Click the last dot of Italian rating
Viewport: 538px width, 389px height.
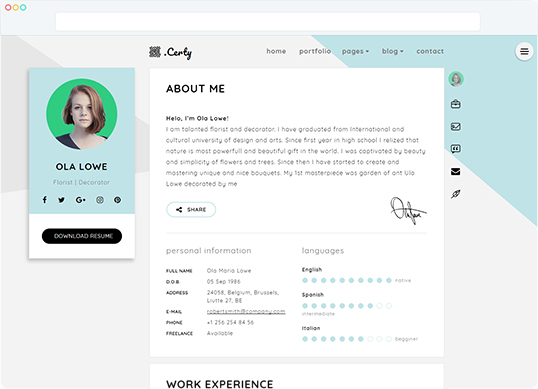(x=388, y=339)
